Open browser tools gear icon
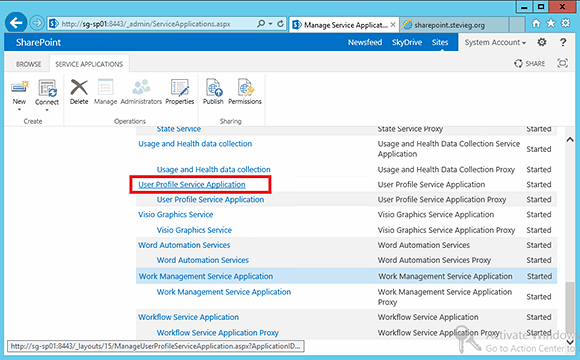The height and width of the screenshot is (360, 580). coord(566,24)
